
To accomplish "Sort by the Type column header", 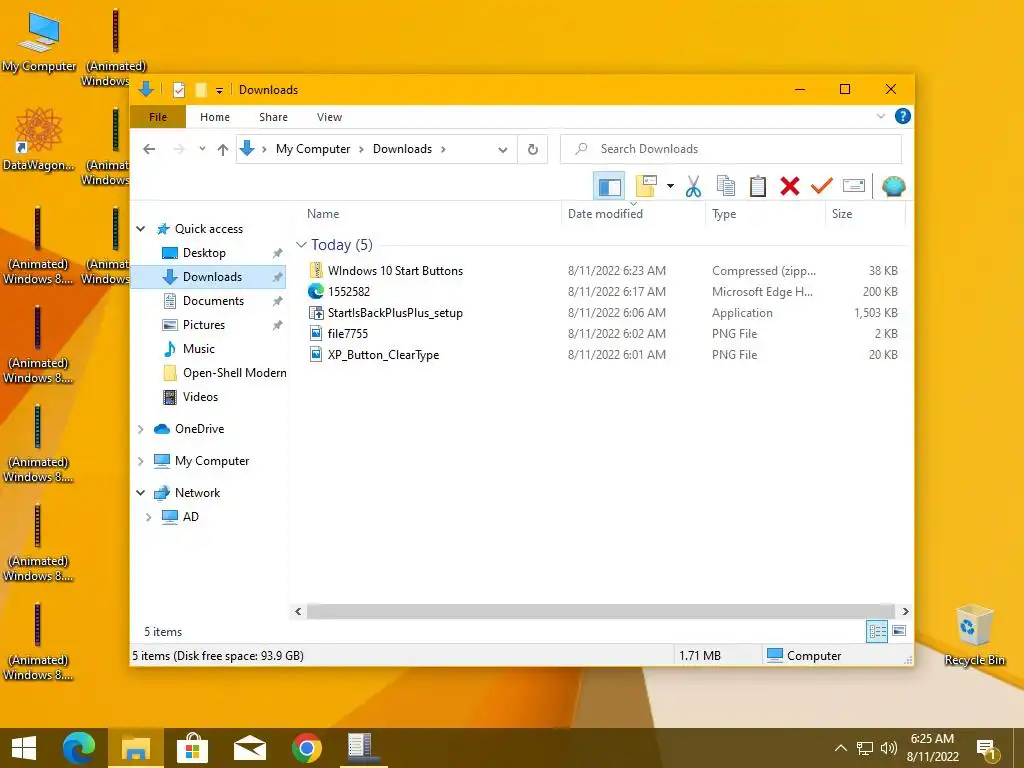I will click(724, 214).
